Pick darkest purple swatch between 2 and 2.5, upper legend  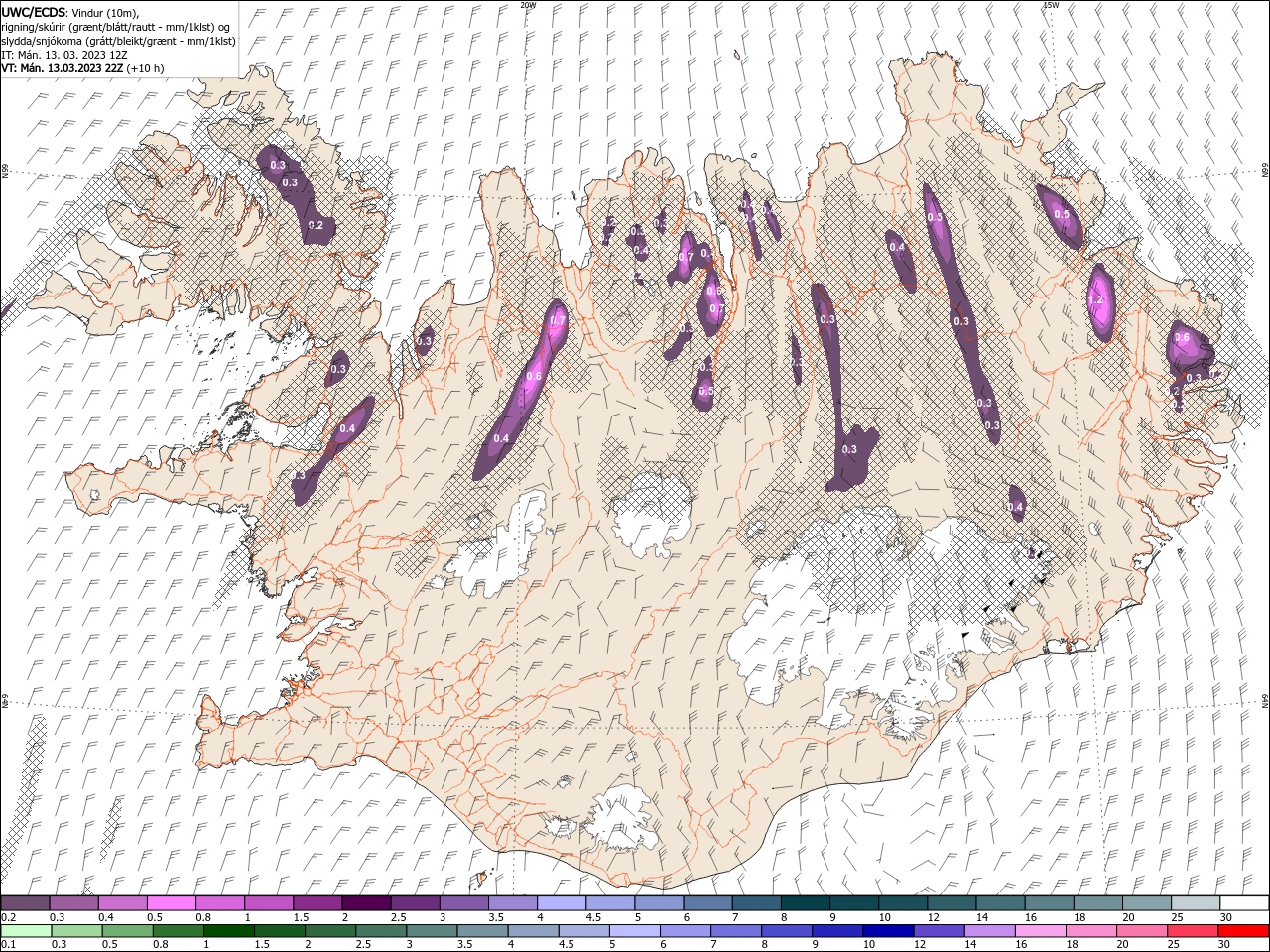(365, 903)
